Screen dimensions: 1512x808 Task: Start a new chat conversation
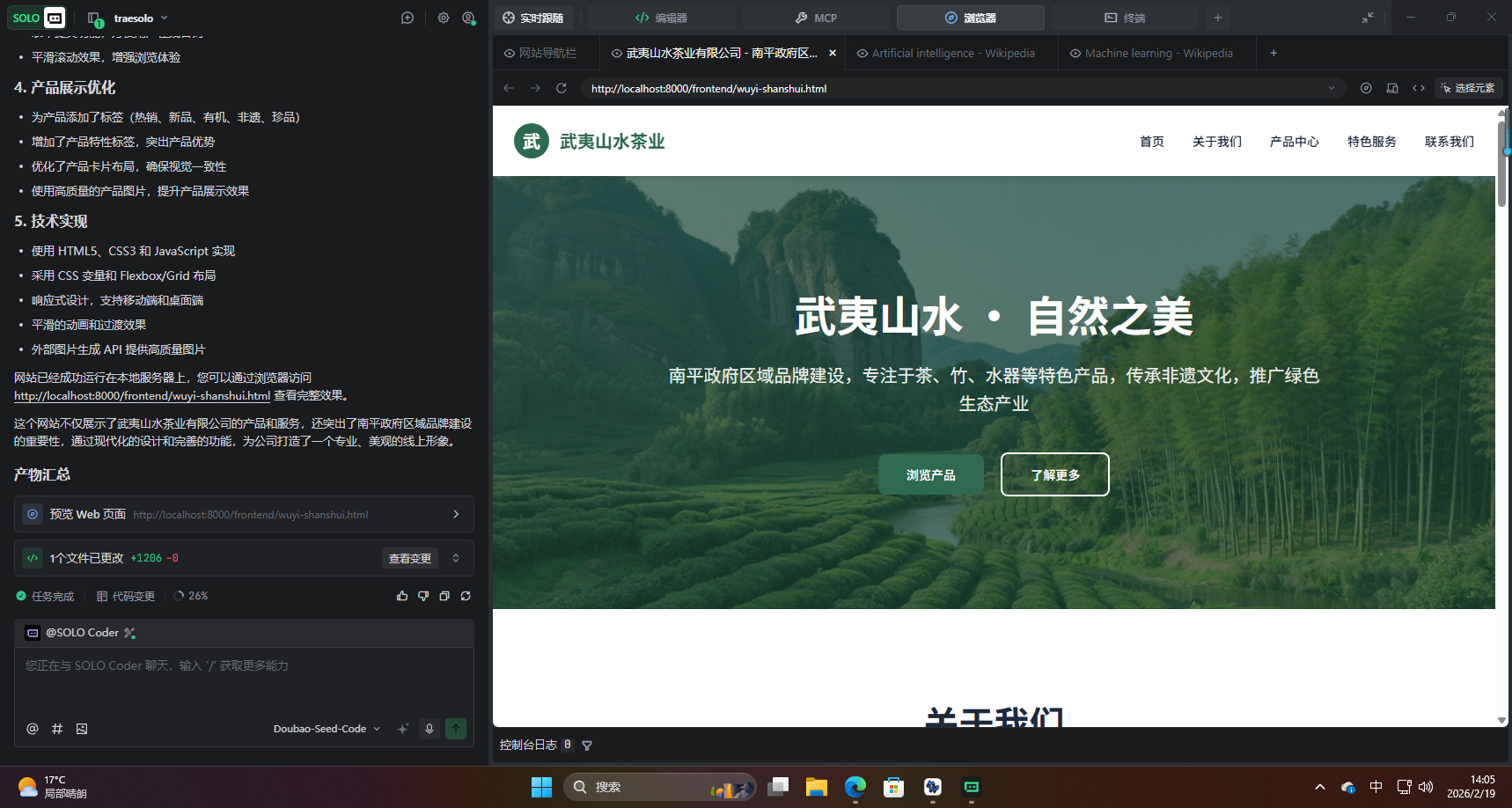click(407, 18)
